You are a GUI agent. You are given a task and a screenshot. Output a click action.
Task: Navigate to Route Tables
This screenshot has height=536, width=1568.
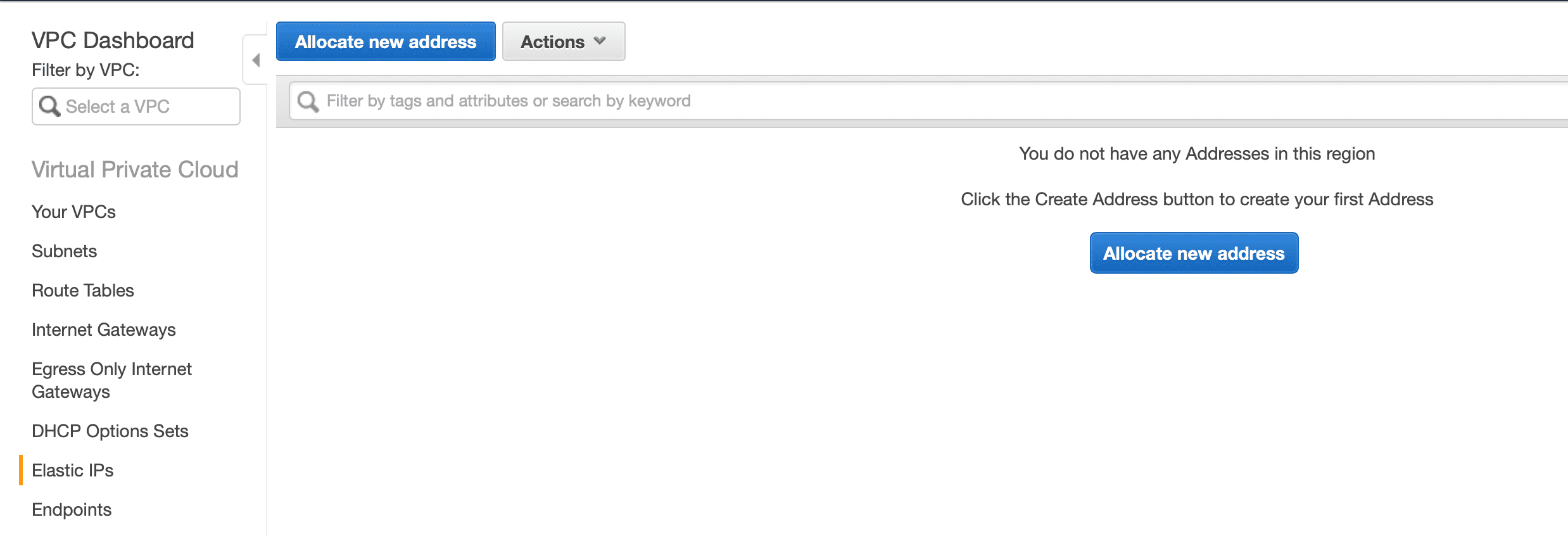82,290
